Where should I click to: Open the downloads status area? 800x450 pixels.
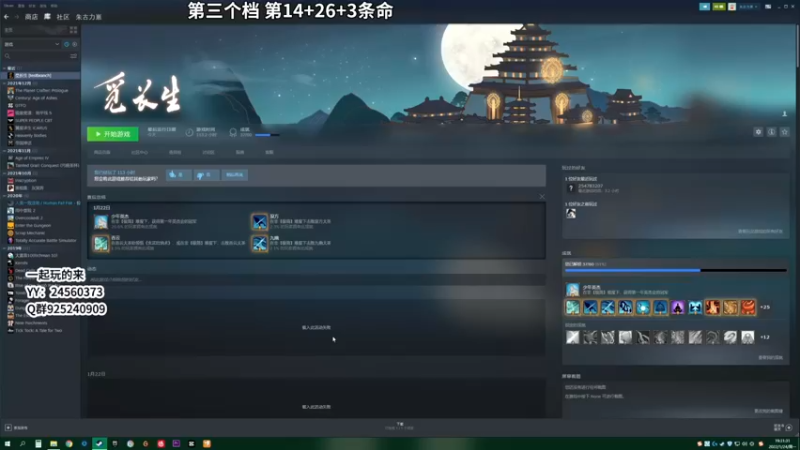[x=399, y=426]
